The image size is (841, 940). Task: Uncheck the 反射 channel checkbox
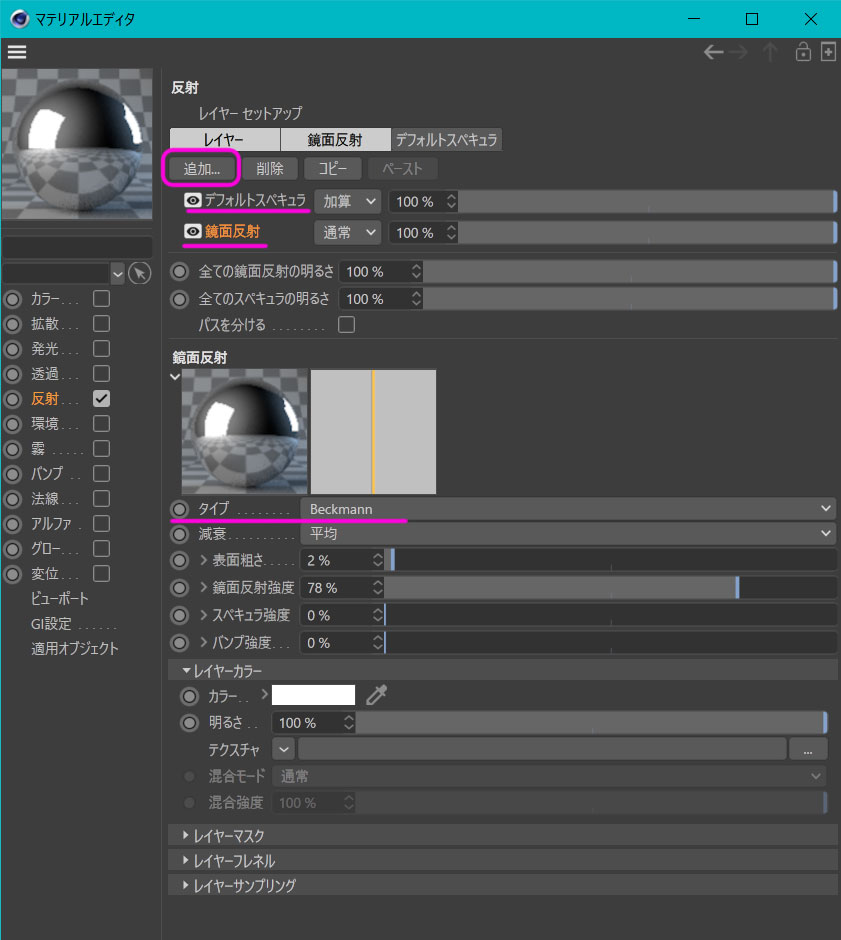(x=101, y=398)
